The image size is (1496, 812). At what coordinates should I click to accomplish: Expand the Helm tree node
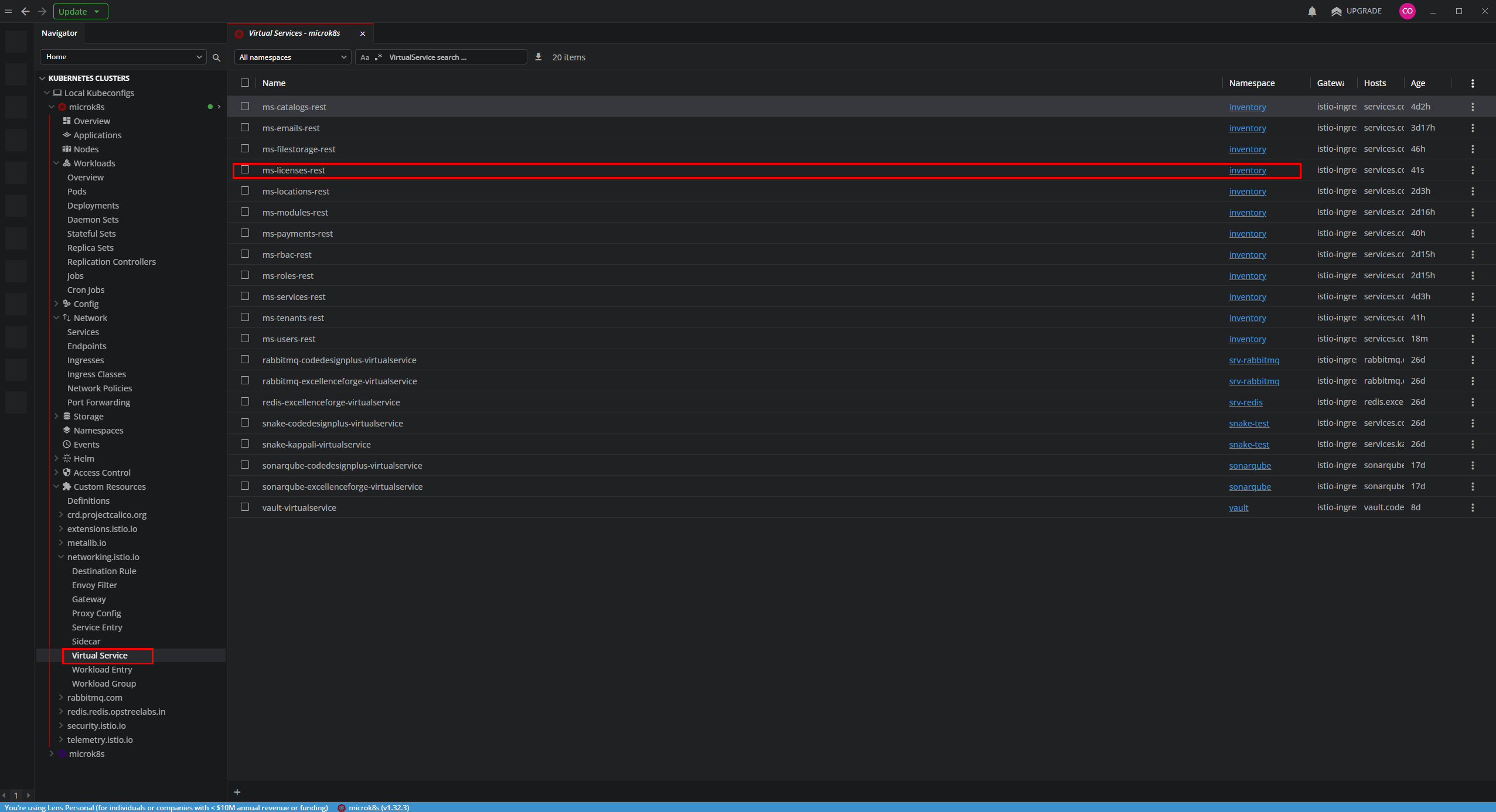tap(56, 458)
